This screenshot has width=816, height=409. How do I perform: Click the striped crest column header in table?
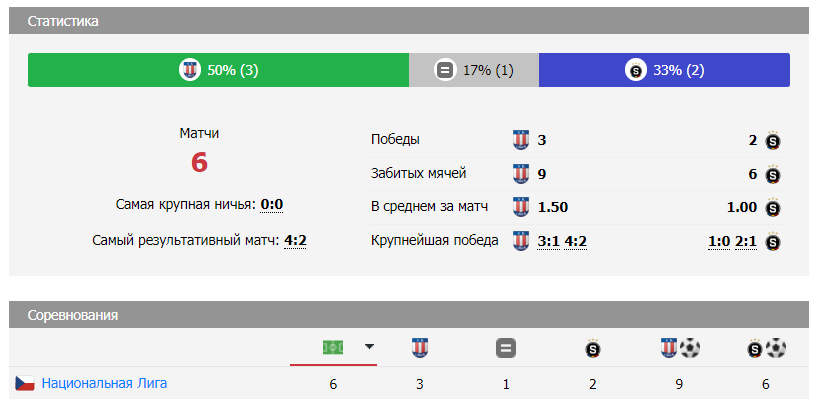click(420, 348)
